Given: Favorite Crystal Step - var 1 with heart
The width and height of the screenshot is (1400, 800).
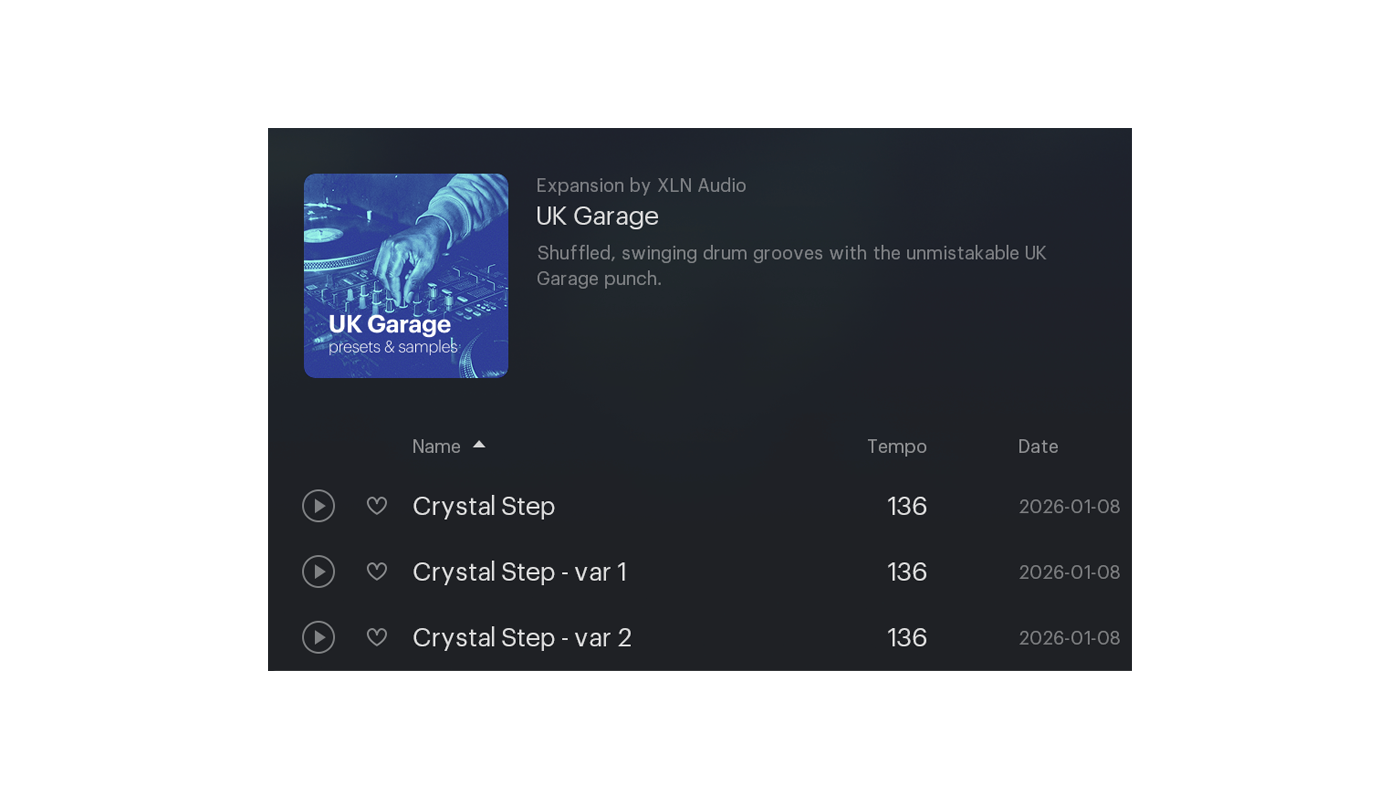Looking at the screenshot, I should click(x=377, y=572).
